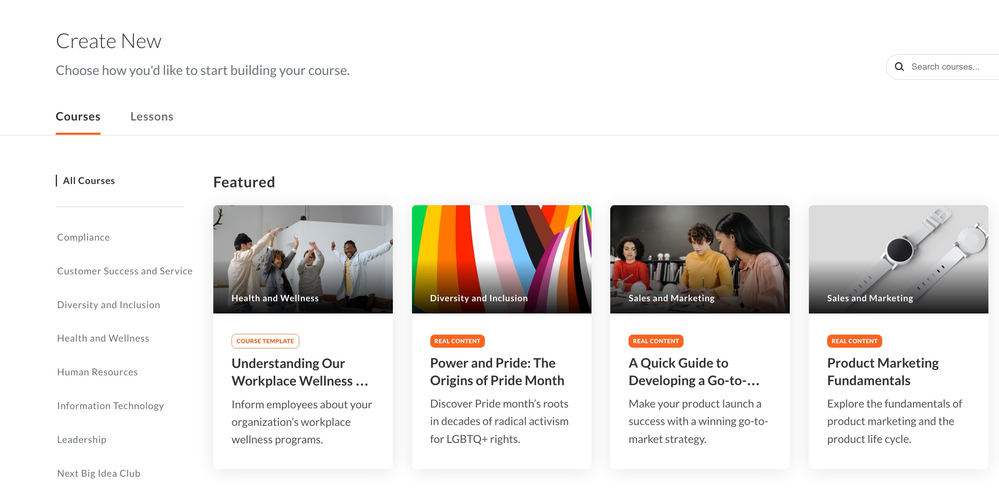This screenshot has width=999, height=491.
Task: Switch to the Lessons tab
Action: pyautogui.click(x=152, y=117)
